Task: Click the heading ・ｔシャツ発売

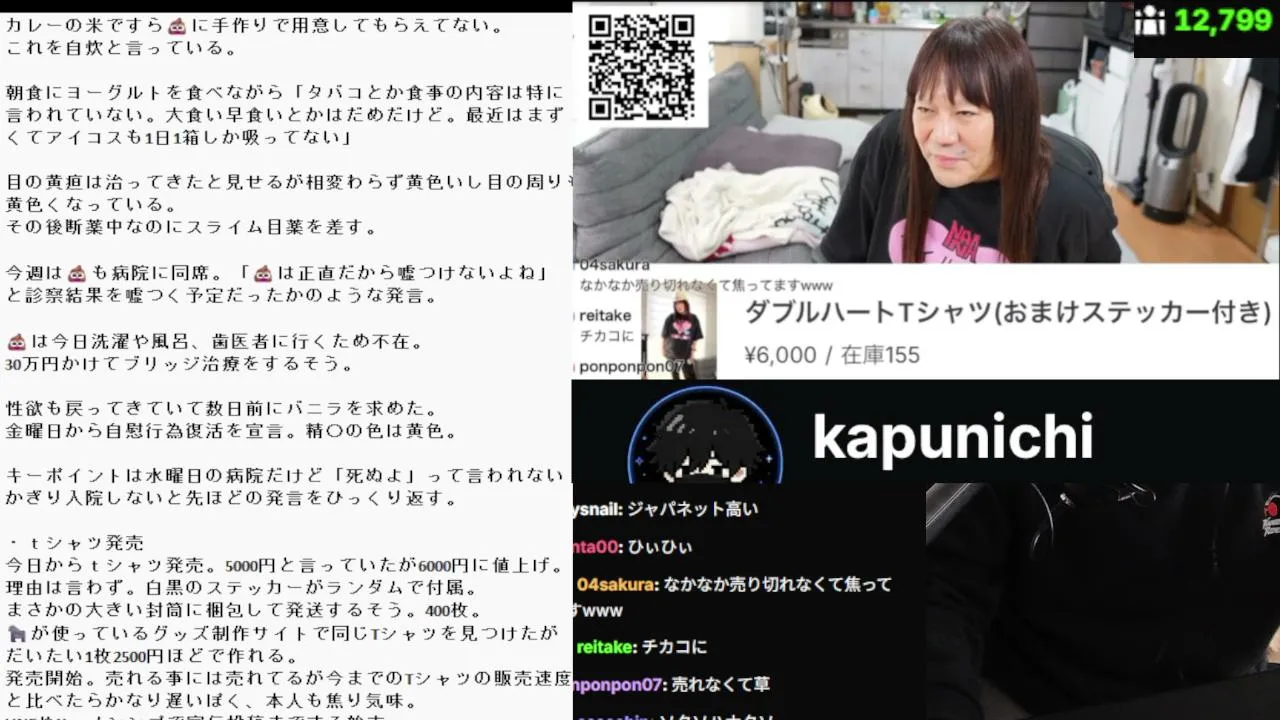Action: pyautogui.click(x=75, y=543)
